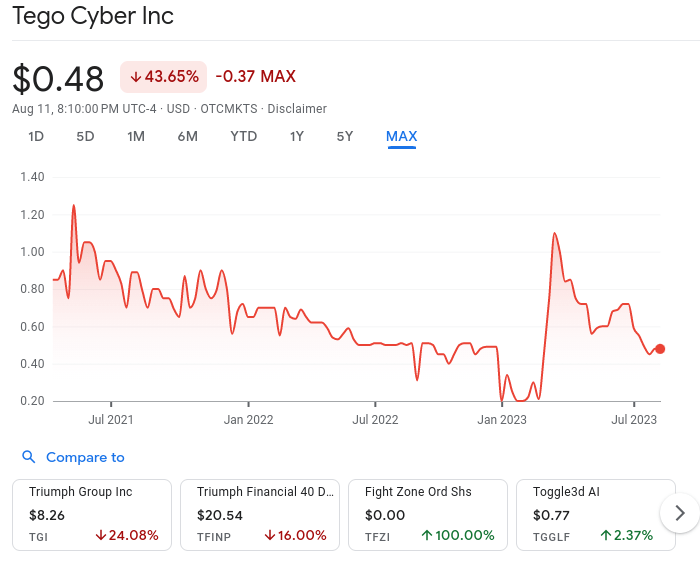Open the Triumph Group Inc comparison card
This screenshot has width=700, height=572.
(92, 514)
